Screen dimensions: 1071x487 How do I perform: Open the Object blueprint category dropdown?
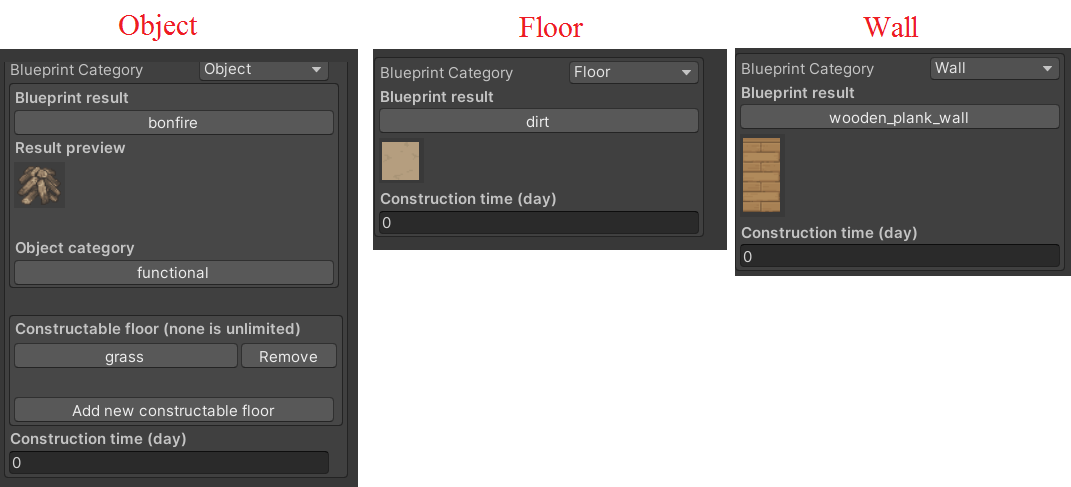(x=264, y=69)
